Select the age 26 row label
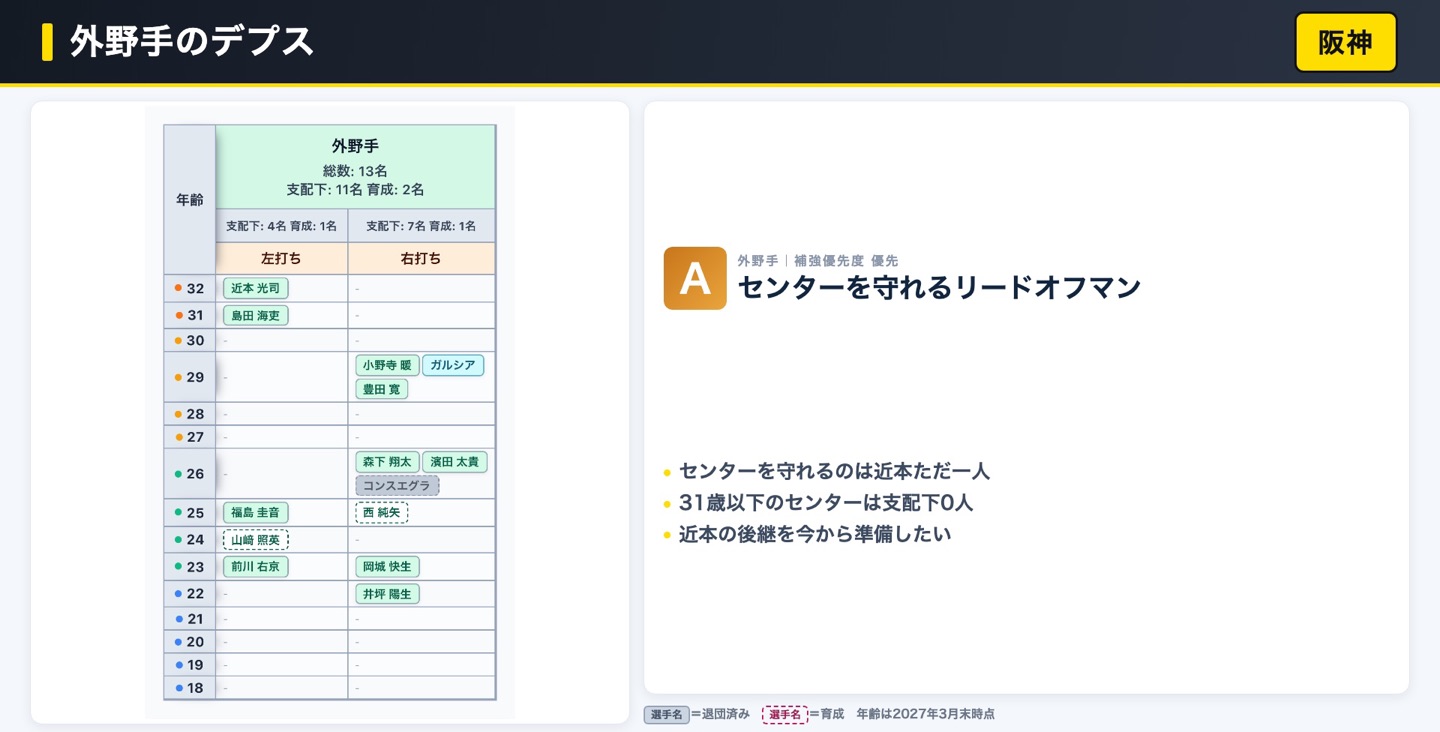 (x=190, y=474)
